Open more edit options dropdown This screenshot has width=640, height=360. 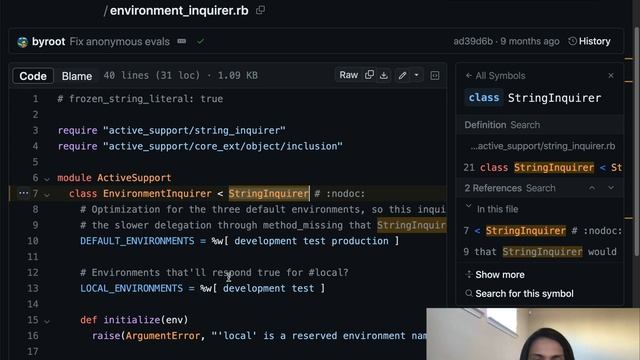point(416,75)
